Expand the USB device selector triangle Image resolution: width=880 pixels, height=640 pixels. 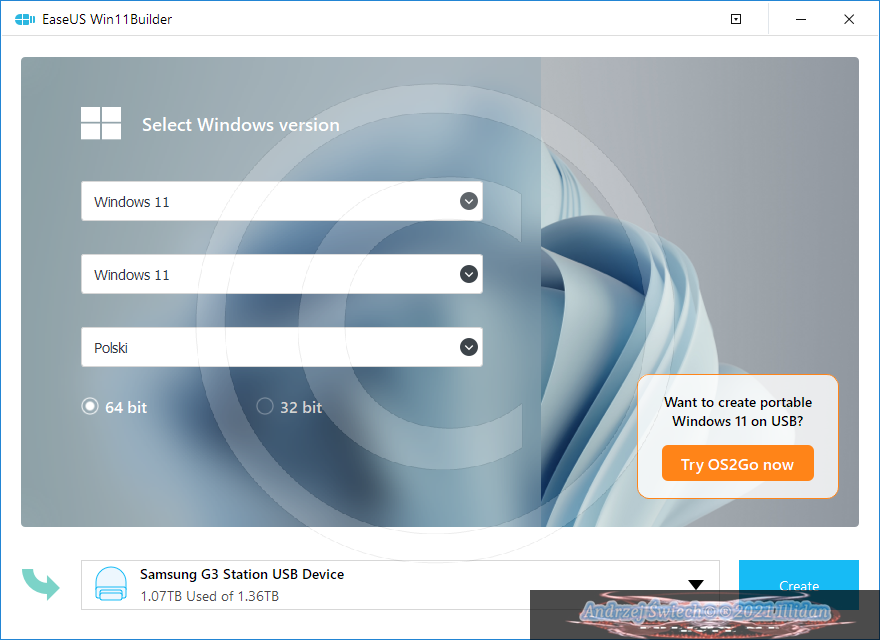(696, 584)
